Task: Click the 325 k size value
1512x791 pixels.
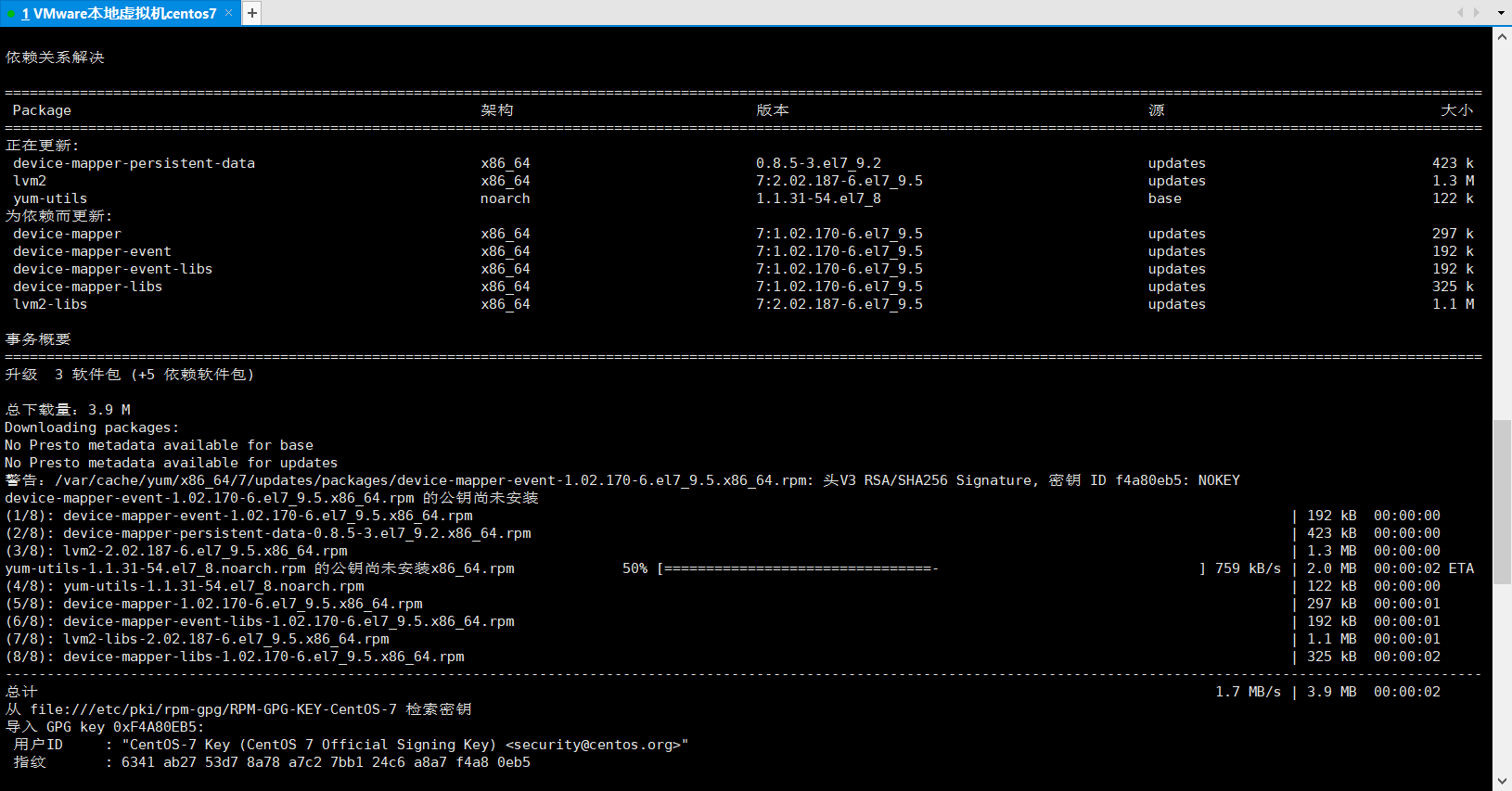Action: click(1454, 287)
